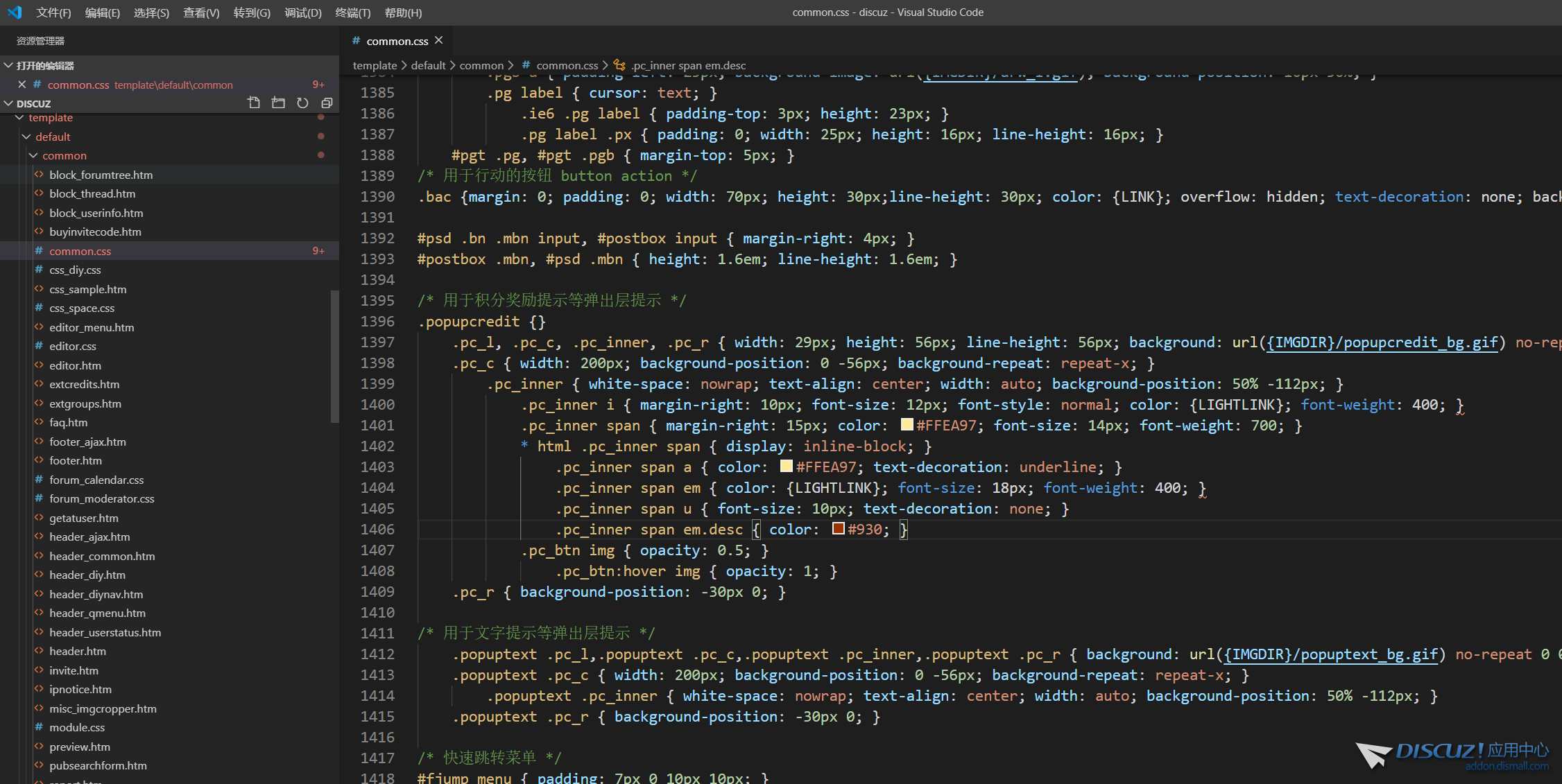This screenshot has width=1562, height=784.
Task: Open the 查看(V) menu
Action: coord(201,12)
